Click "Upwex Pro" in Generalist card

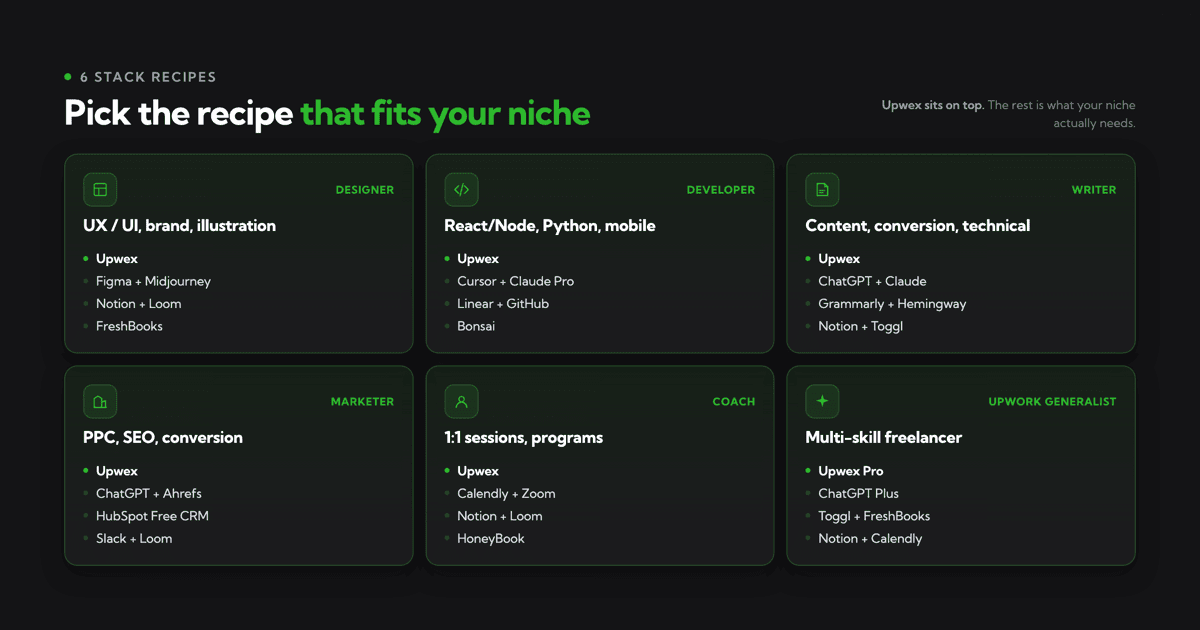tap(851, 471)
